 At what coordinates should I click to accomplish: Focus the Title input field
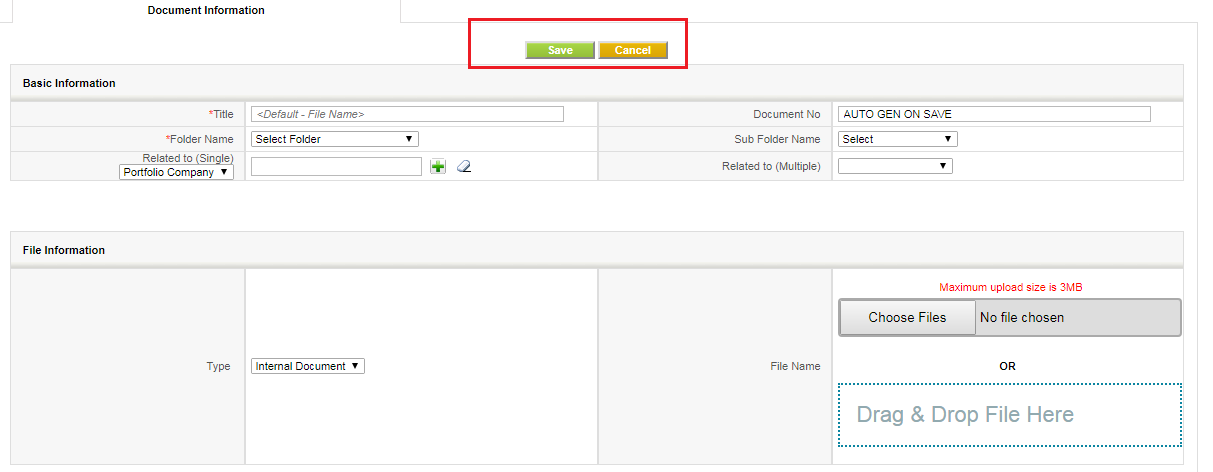(x=408, y=114)
